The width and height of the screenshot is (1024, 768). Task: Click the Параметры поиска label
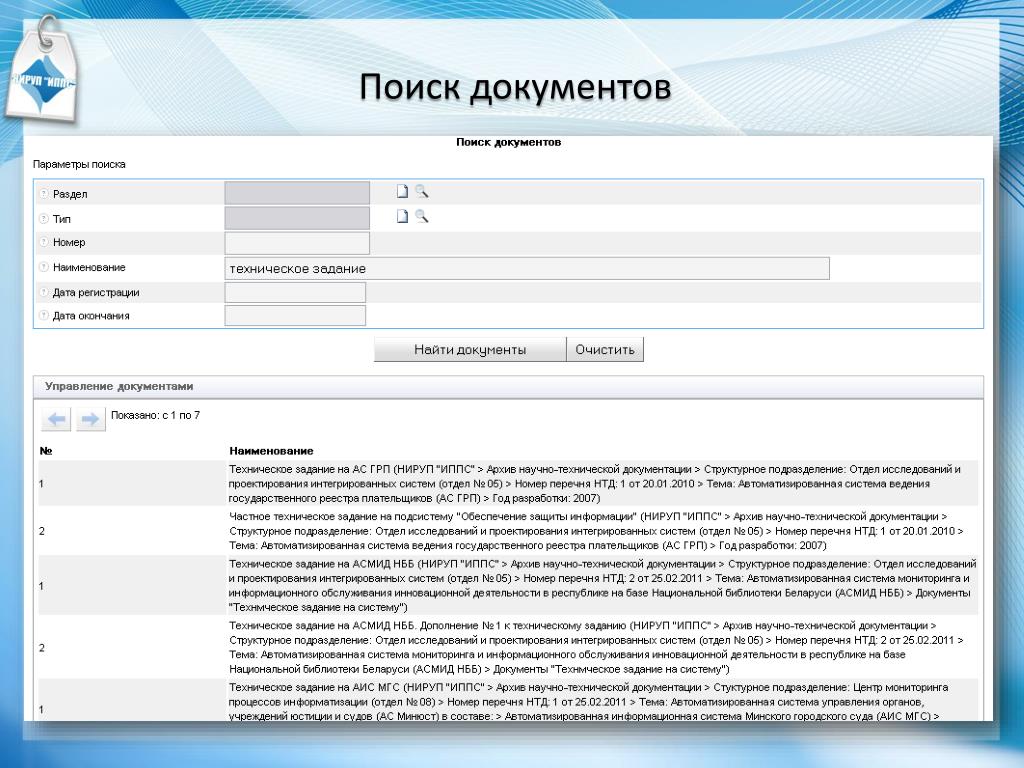(x=79, y=165)
